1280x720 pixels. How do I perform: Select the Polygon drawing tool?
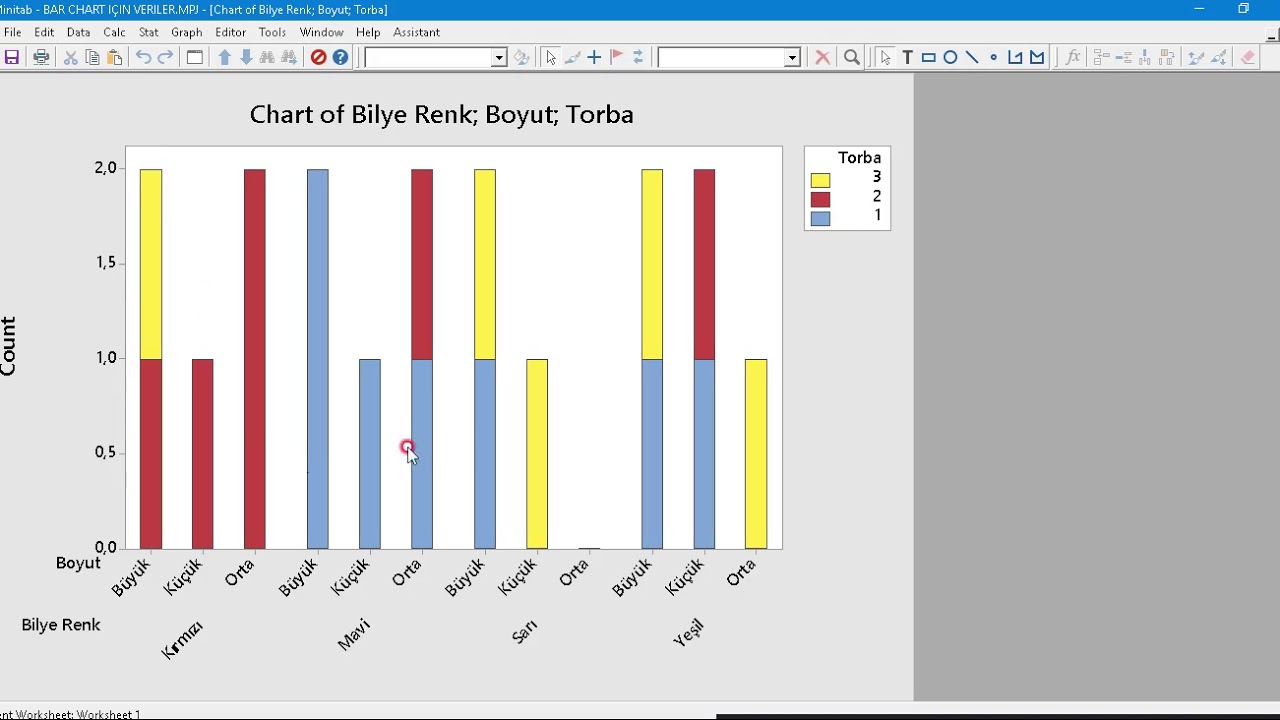(1037, 57)
